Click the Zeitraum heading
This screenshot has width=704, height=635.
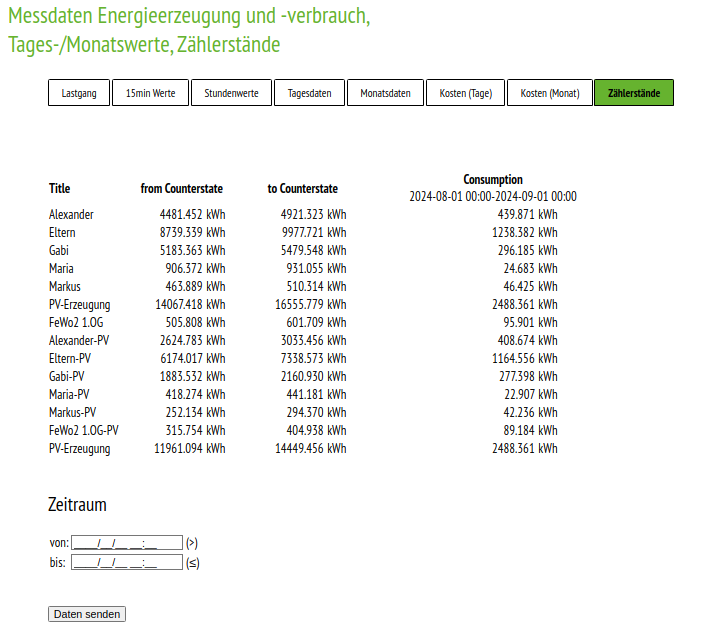pos(77,505)
